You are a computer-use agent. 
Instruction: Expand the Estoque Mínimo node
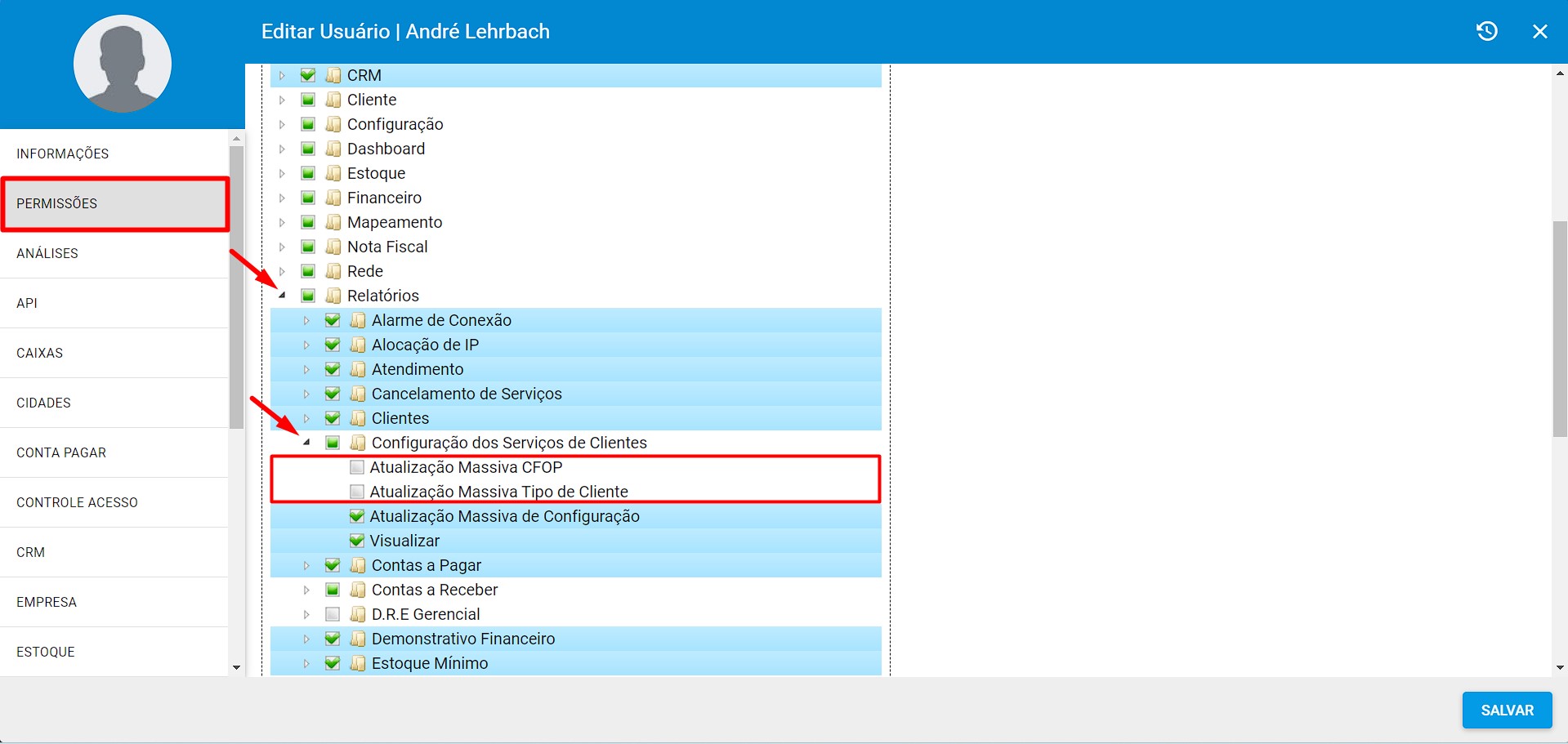[x=306, y=663]
